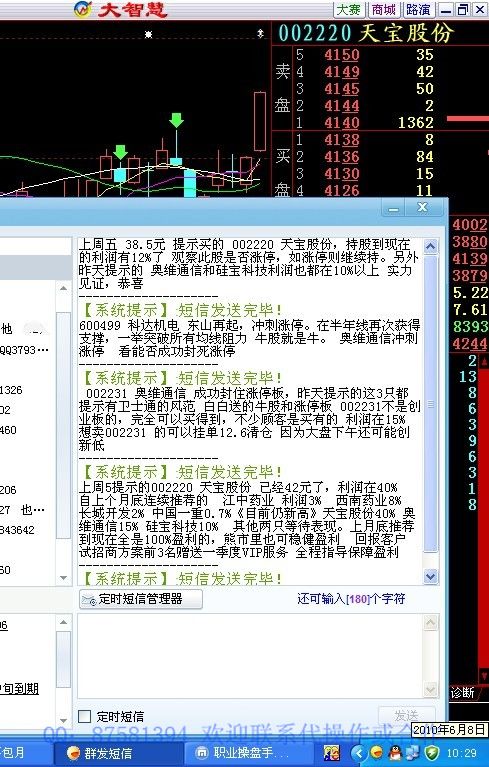Image resolution: width=489 pixels, height=767 pixels.
Task: Click the asterisk marker at top of chart
Action: (149, 34)
